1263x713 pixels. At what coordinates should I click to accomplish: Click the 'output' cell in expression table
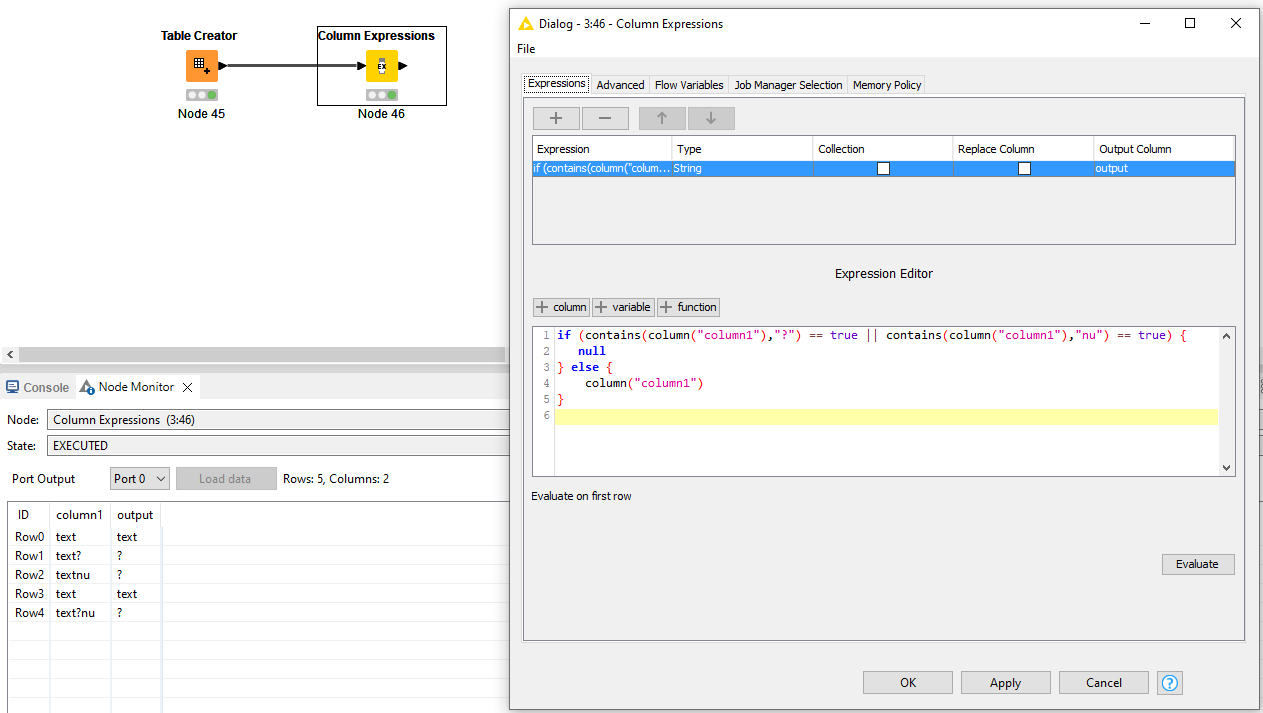tap(1164, 169)
